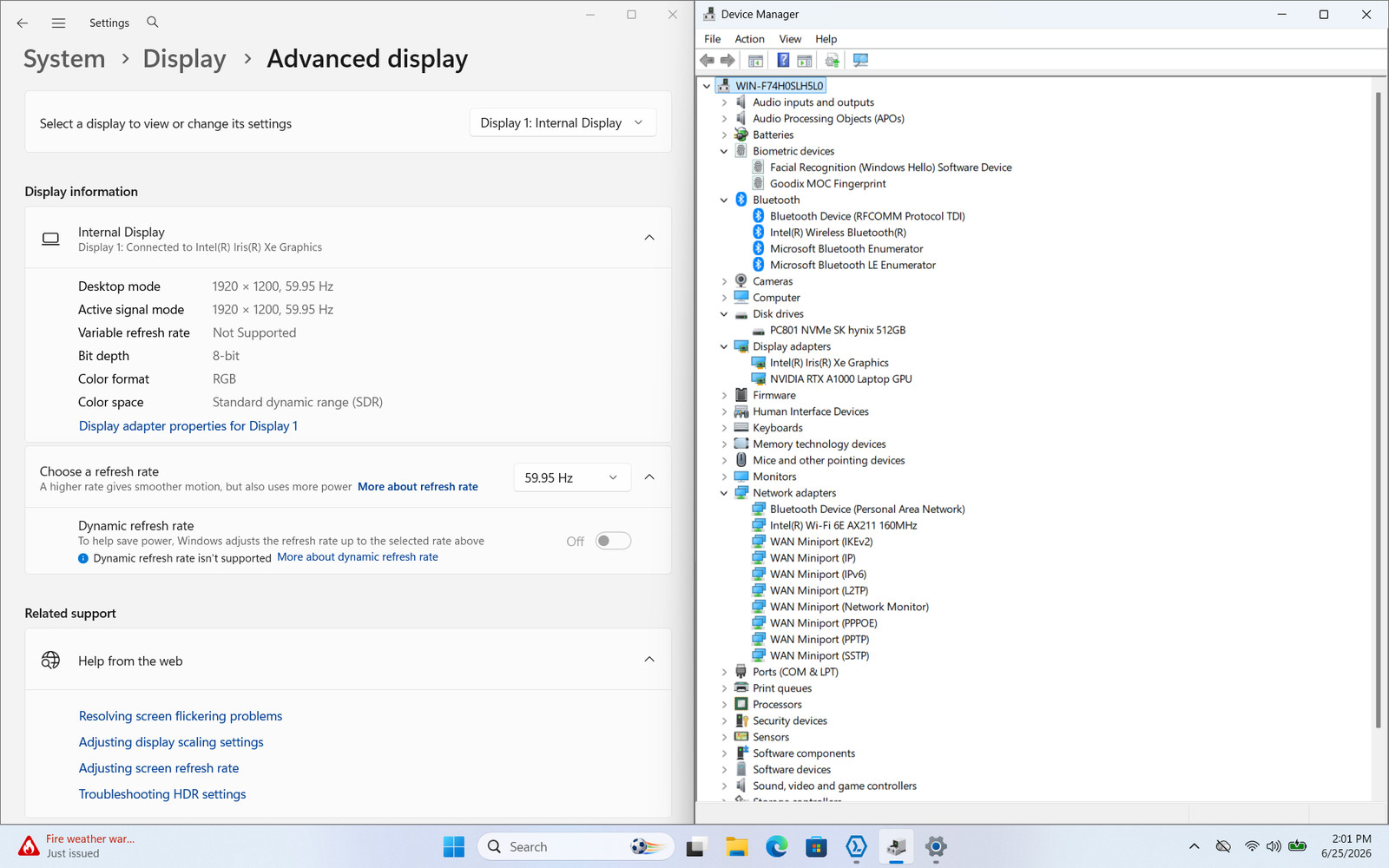Click Settings search magnifier icon
1389x868 pixels.
pos(153,22)
